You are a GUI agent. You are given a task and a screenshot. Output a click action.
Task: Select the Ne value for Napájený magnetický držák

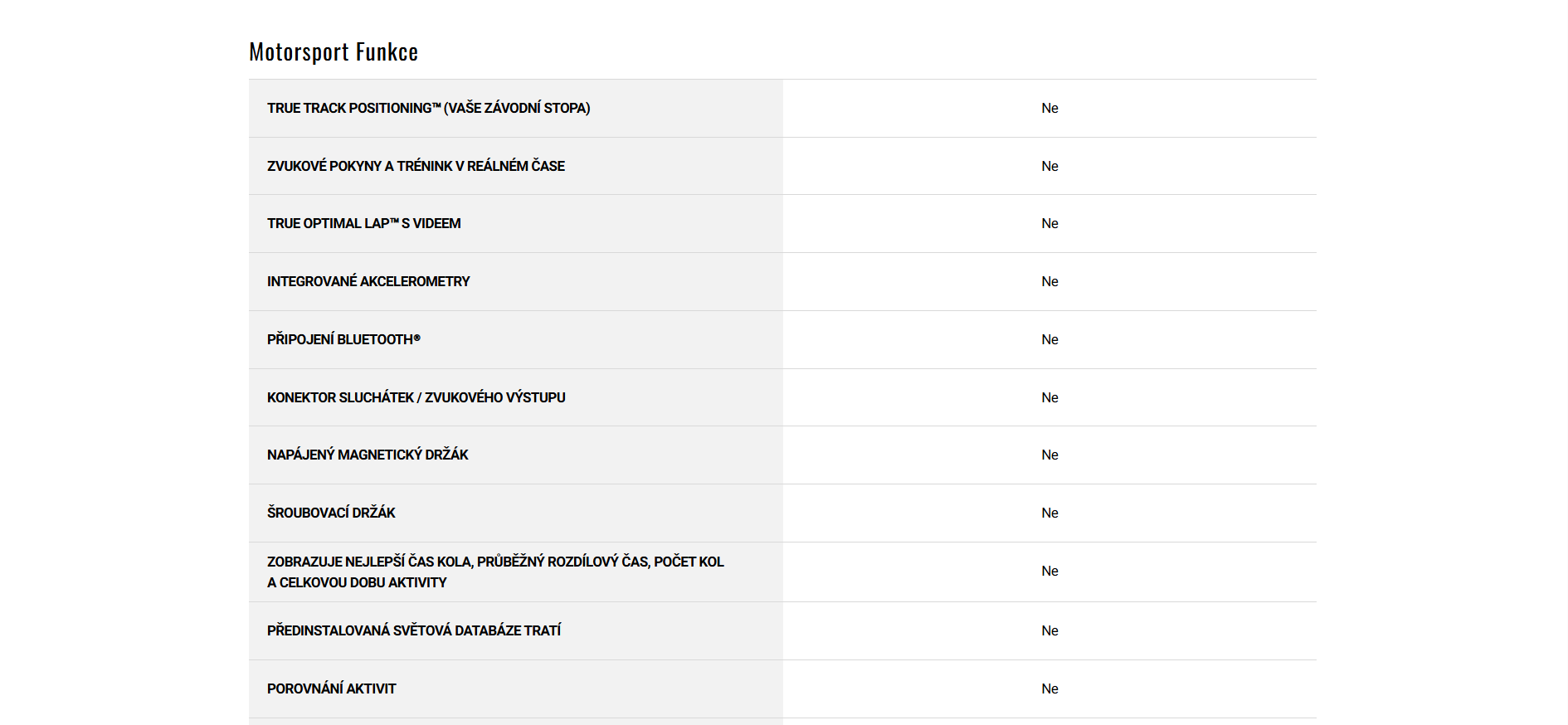point(1049,455)
